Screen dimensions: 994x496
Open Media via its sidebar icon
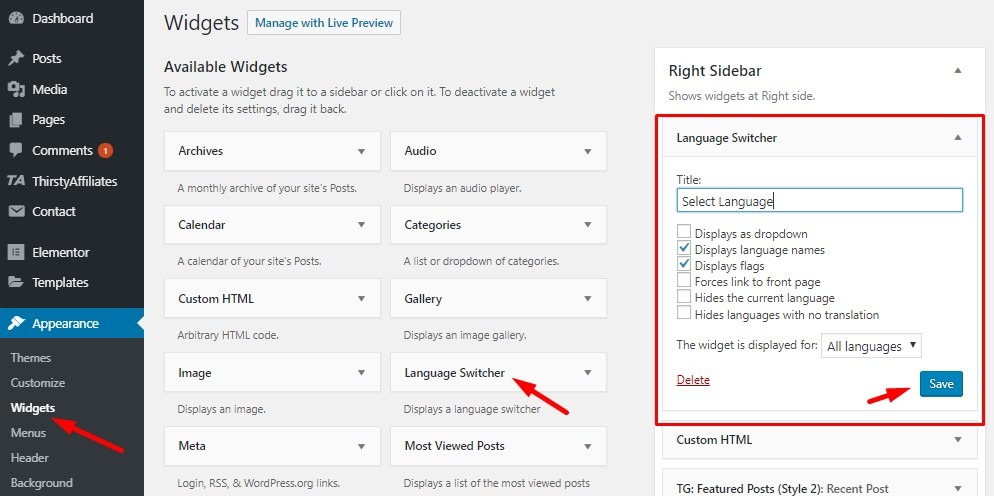tap(16, 89)
